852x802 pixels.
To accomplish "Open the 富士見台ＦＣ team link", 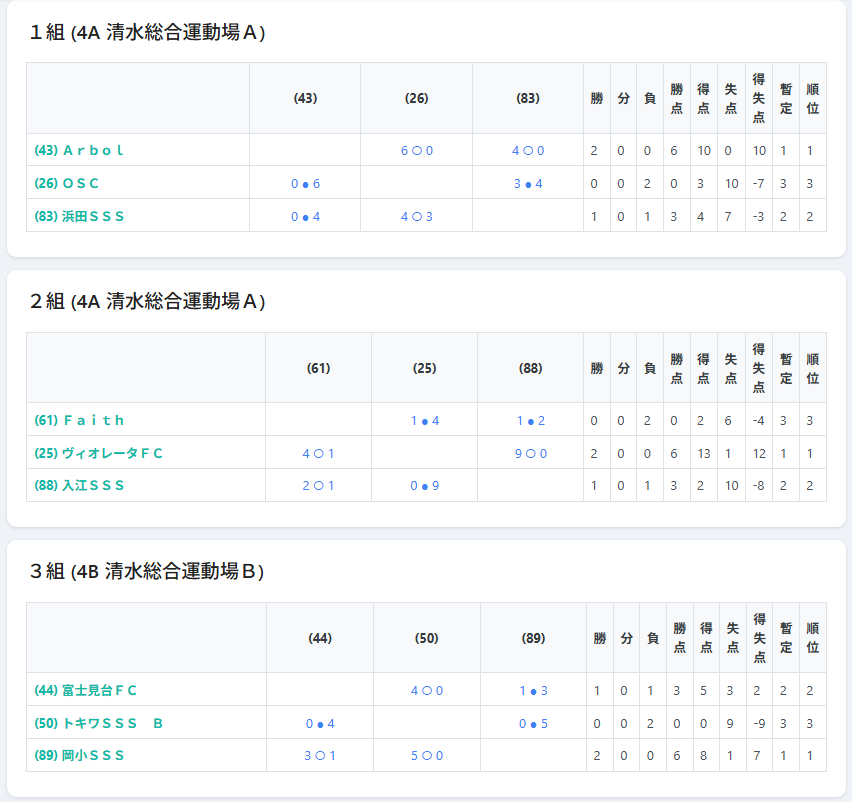I will pyautogui.click(x=85, y=690).
